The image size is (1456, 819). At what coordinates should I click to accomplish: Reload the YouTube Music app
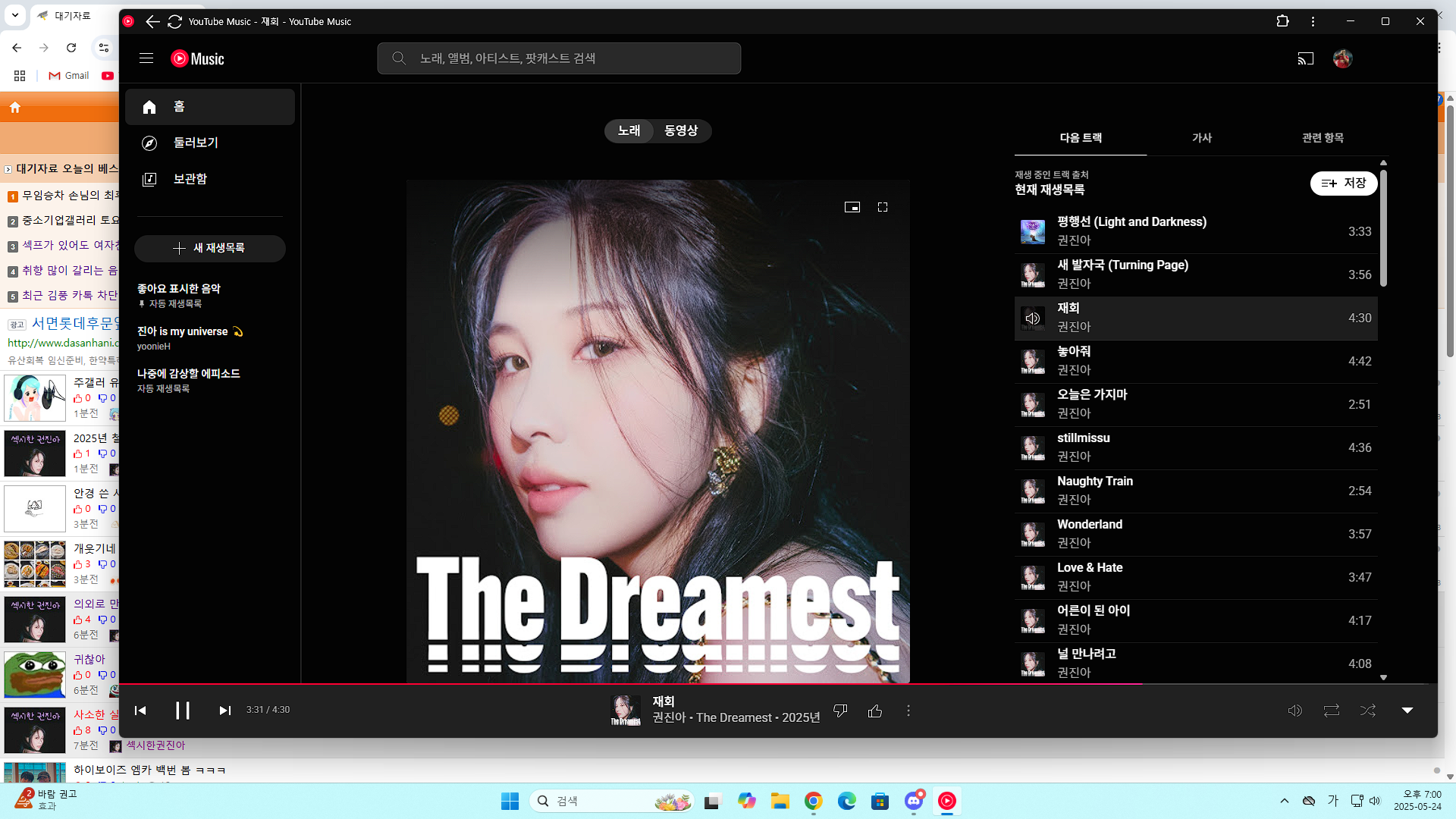(x=174, y=21)
